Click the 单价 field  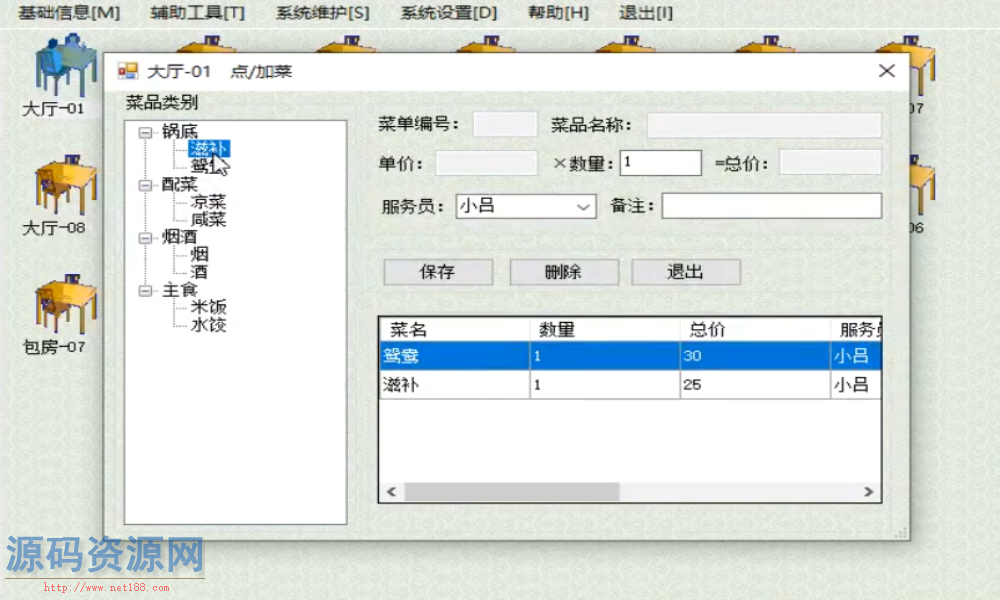coord(486,163)
